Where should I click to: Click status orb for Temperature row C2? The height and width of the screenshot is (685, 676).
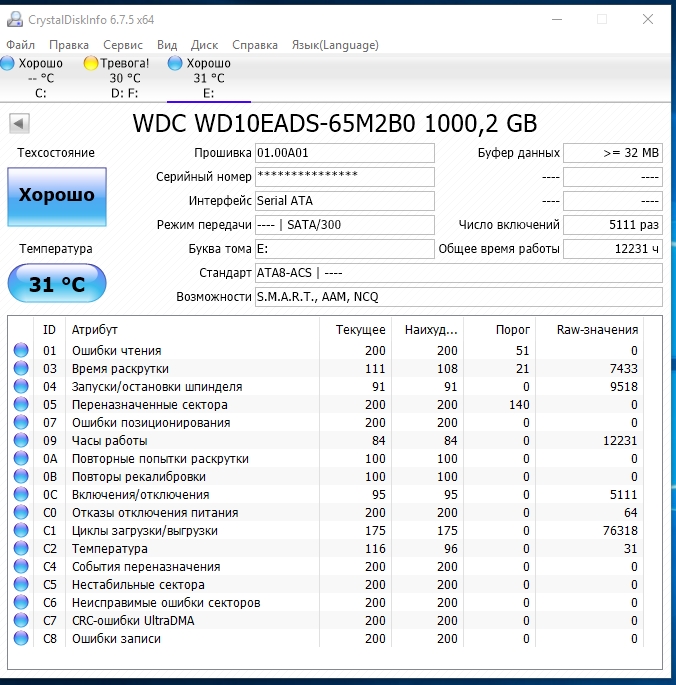point(21,549)
